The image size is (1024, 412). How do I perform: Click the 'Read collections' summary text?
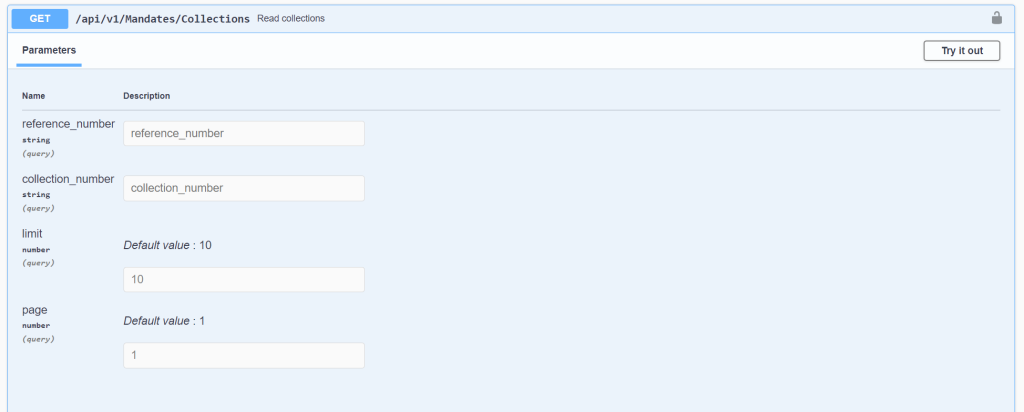click(x=291, y=19)
